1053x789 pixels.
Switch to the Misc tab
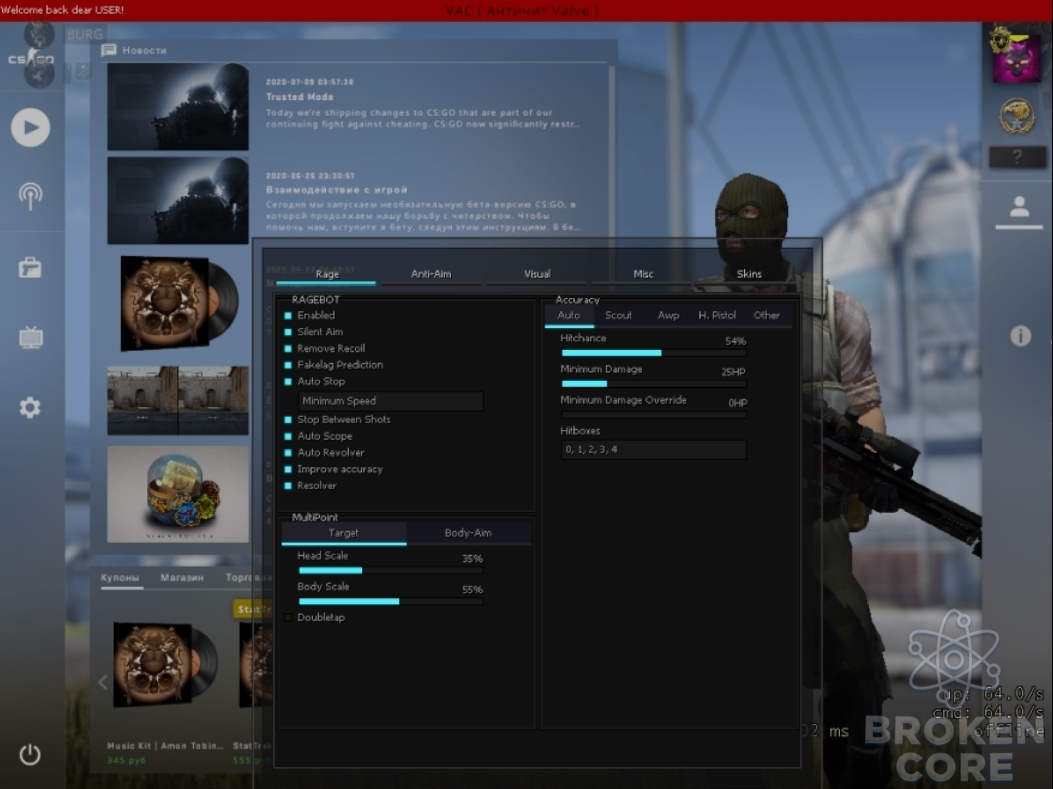tap(643, 274)
